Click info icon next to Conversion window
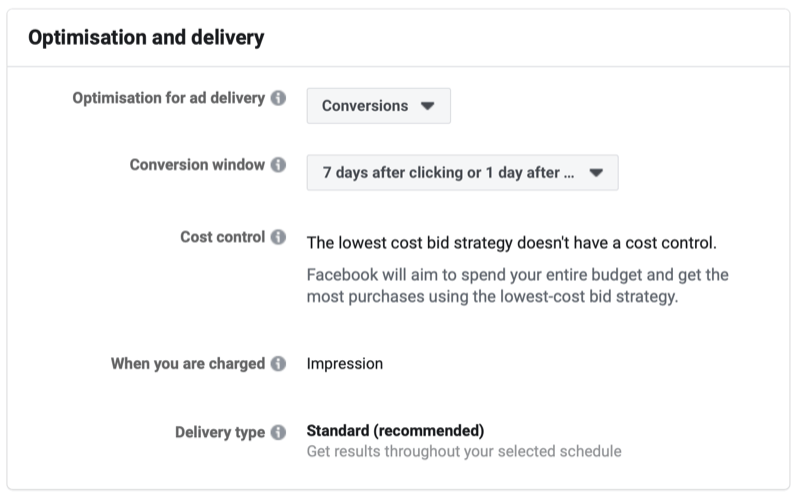The image size is (800, 501). click(x=278, y=165)
